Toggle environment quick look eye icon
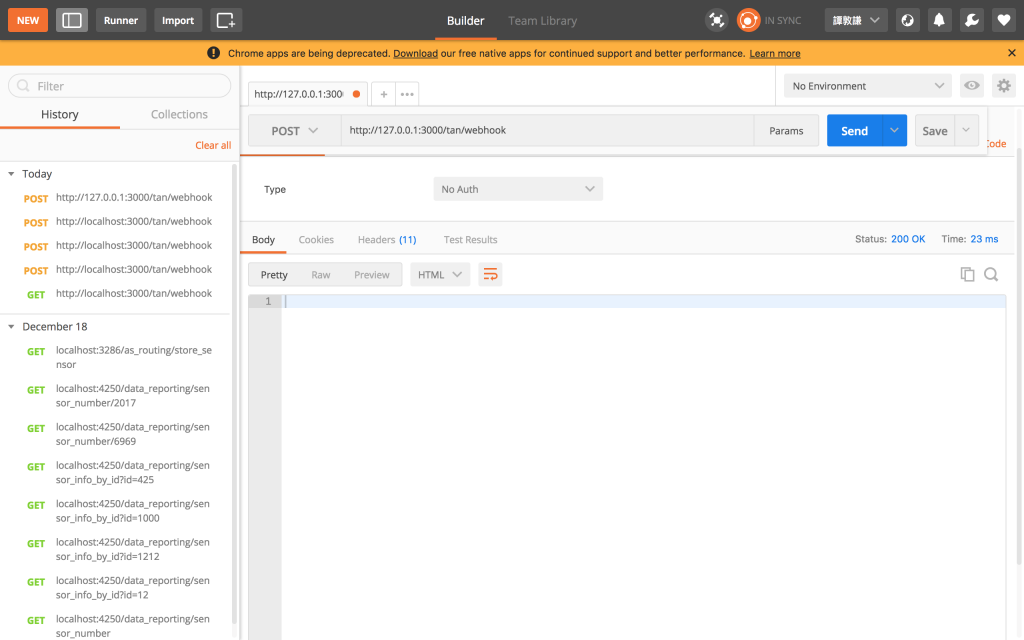The width and height of the screenshot is (1024, 640). click(x=972, y=86)
